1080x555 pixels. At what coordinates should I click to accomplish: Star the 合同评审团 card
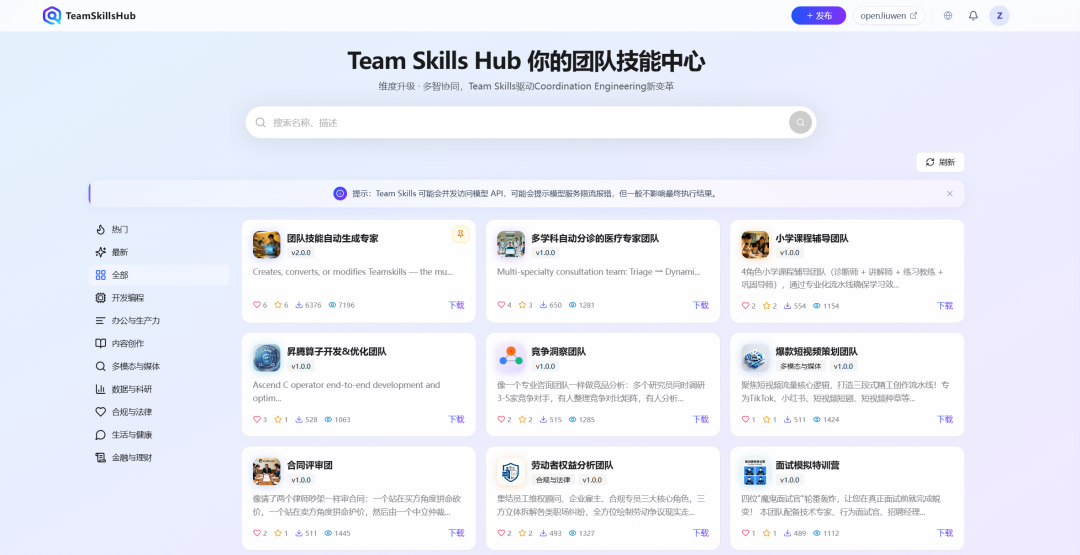point(278,533)
